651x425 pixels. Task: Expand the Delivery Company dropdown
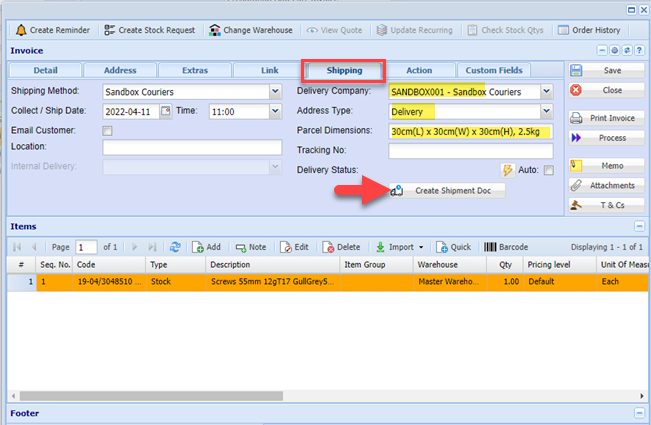pyautogui.click(x=546, y=91)
